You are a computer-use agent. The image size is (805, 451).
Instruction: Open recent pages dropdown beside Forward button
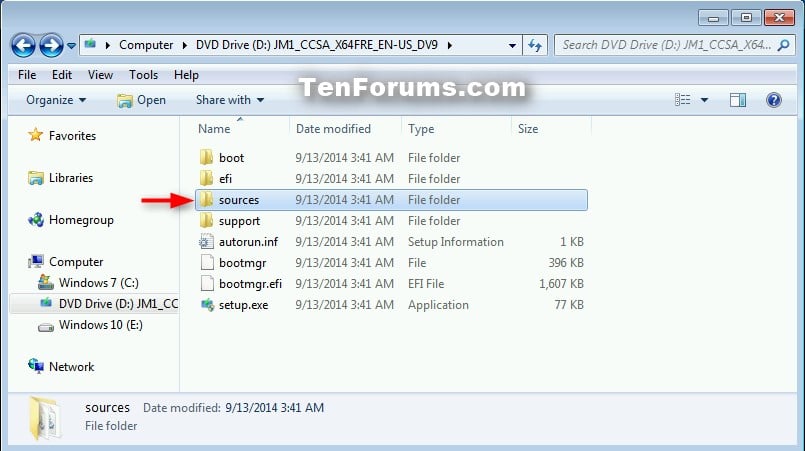pos(71,46)
